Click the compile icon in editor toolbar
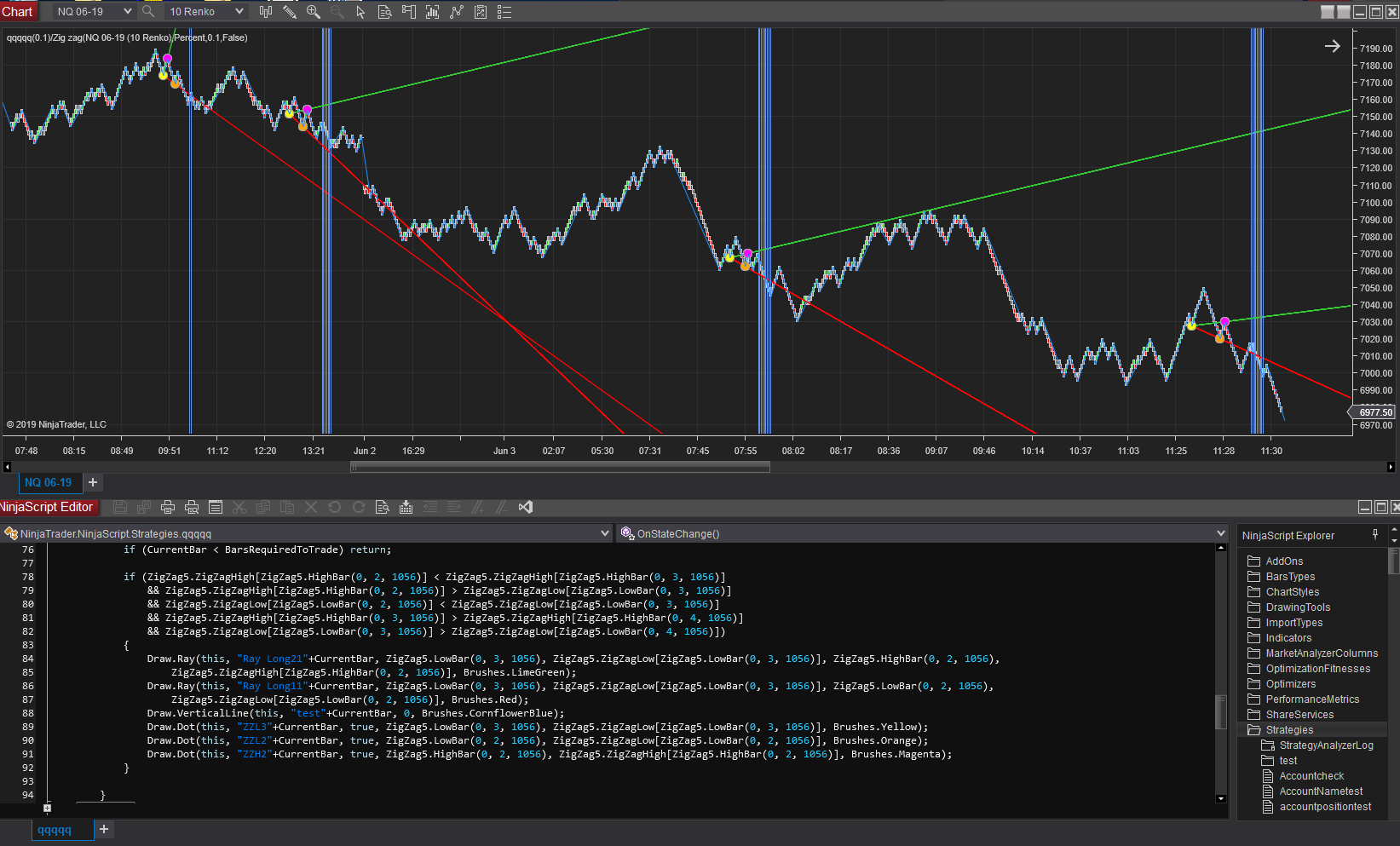The height and width of the screenshot is (846, 1400). point(406,507)
